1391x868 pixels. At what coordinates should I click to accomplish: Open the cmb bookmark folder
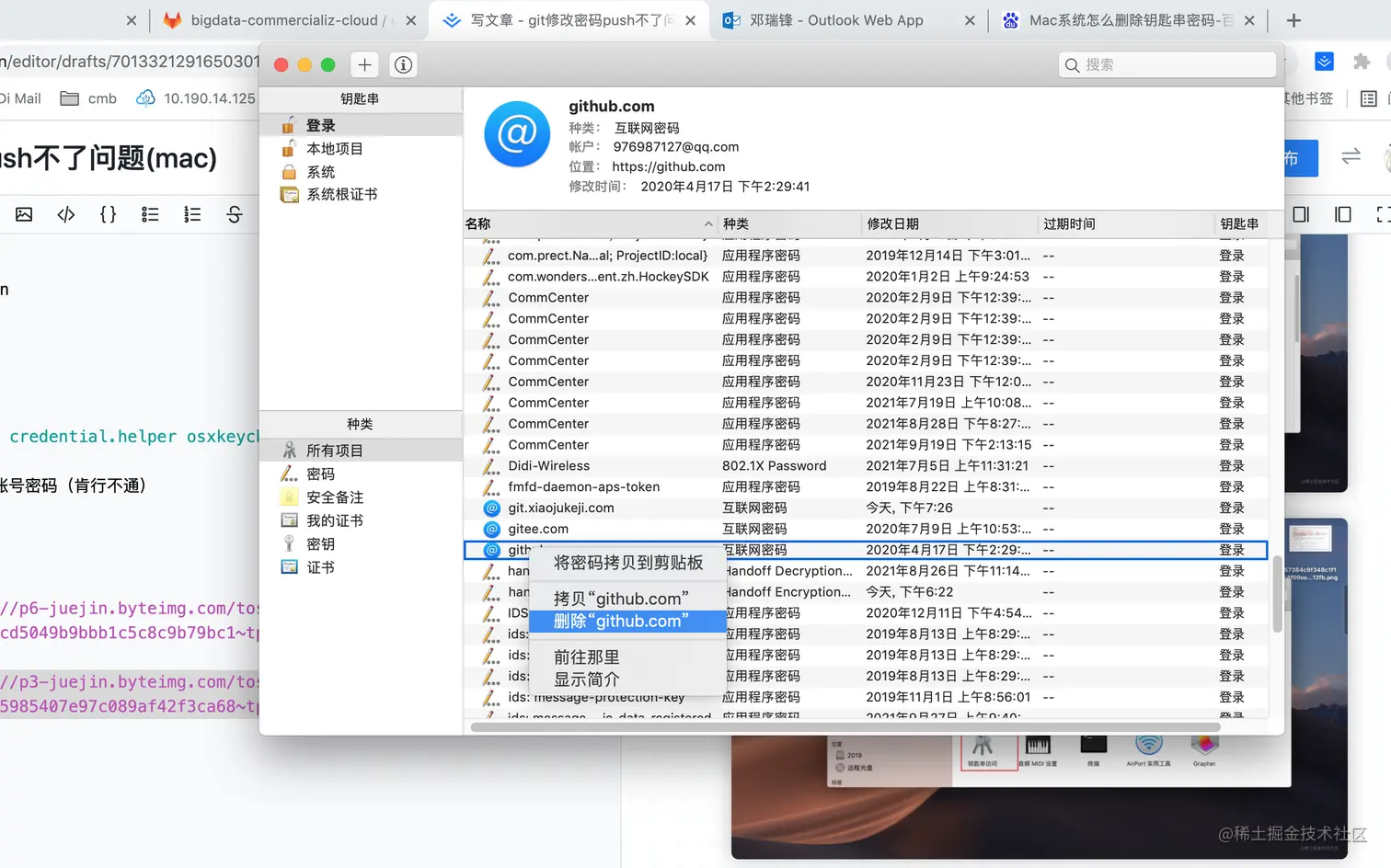point(88,98)
